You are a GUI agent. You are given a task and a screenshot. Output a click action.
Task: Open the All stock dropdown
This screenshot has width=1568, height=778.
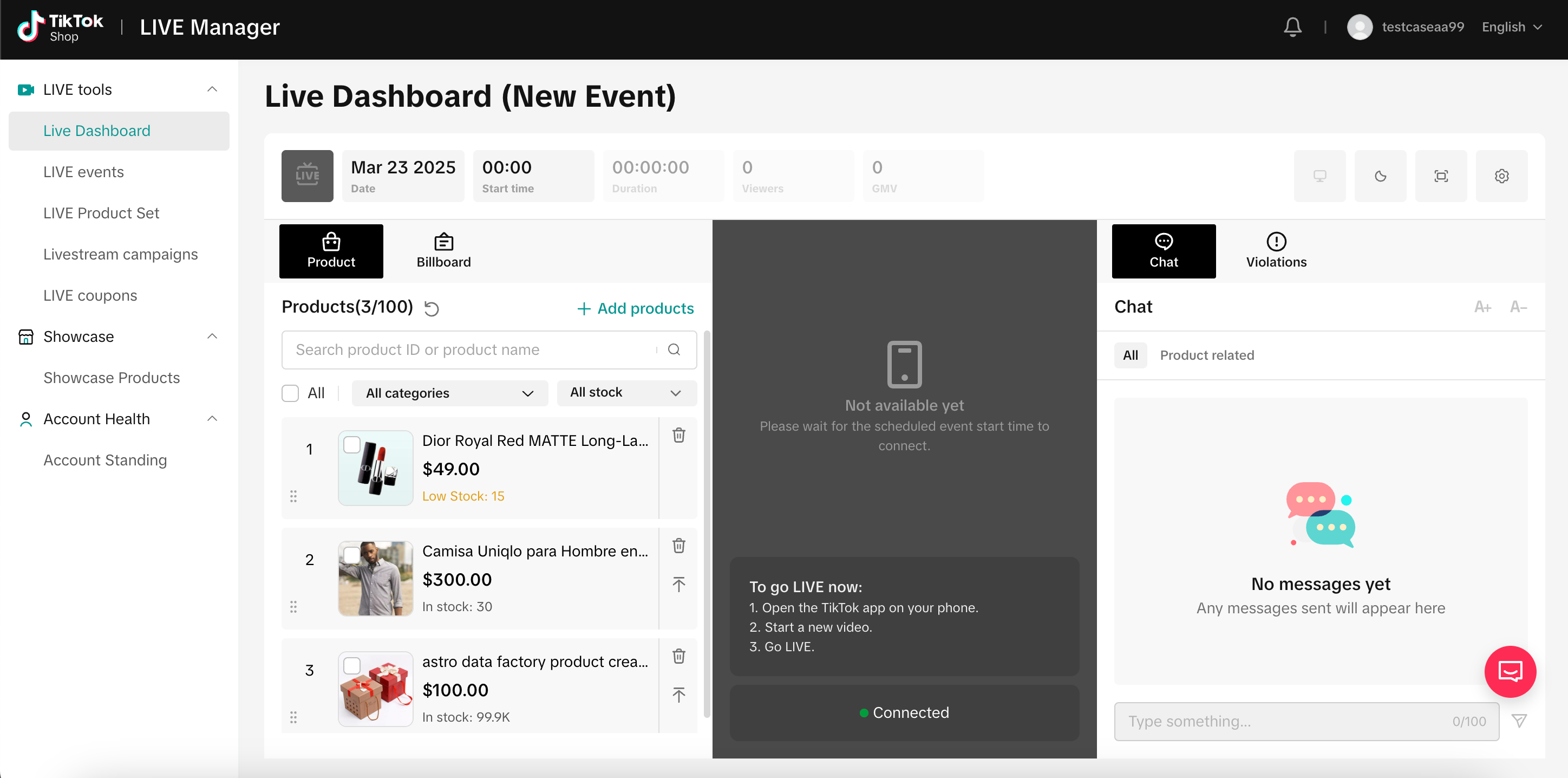[626, 393]
